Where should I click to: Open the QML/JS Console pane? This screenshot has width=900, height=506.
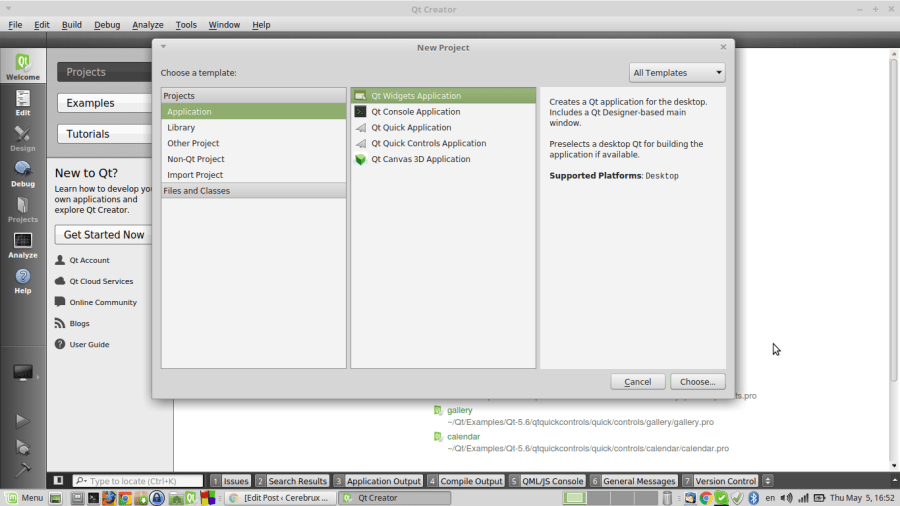(x=547, y=481)
